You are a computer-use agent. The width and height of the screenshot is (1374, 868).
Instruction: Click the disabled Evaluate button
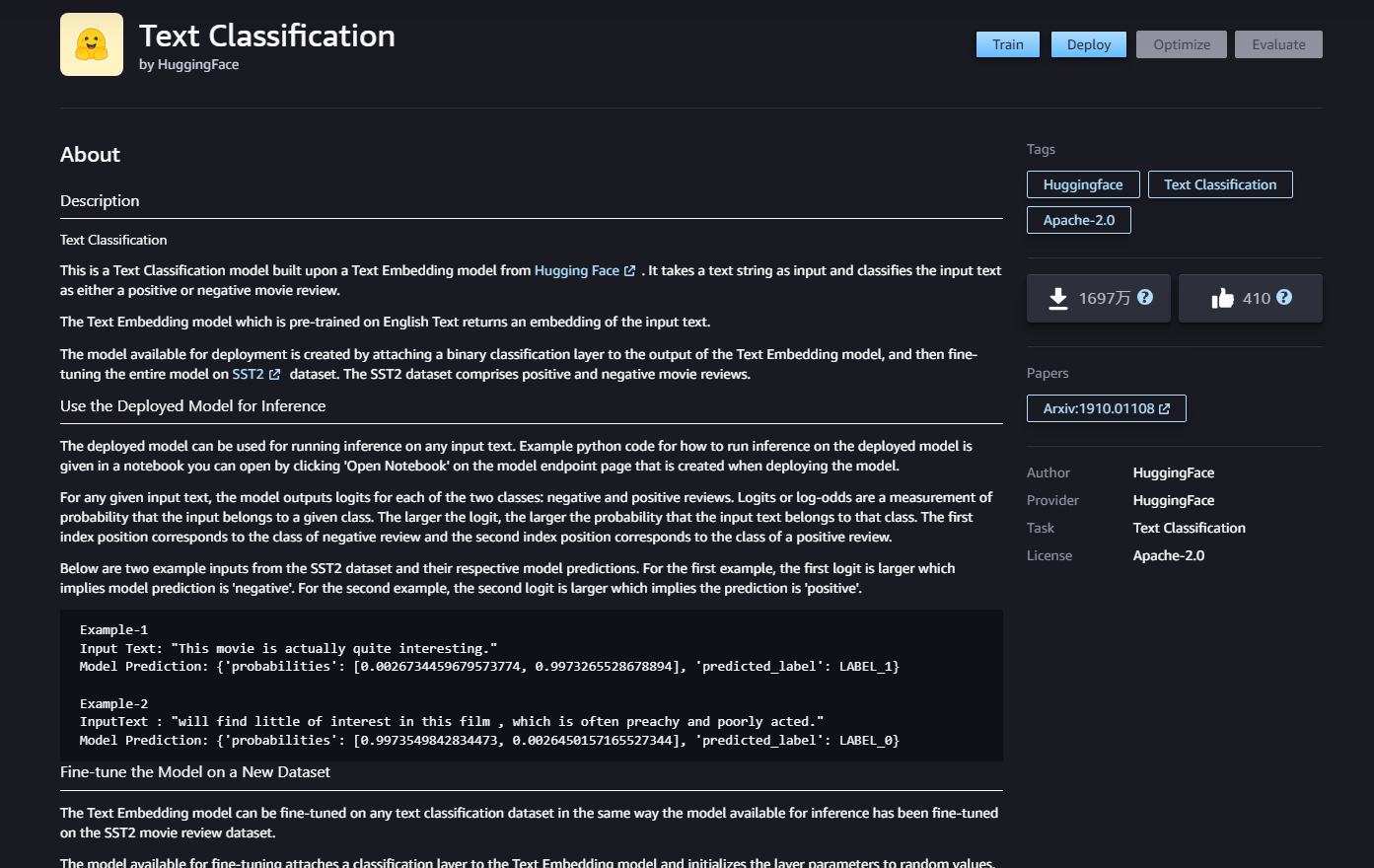tap(1278, 44)
